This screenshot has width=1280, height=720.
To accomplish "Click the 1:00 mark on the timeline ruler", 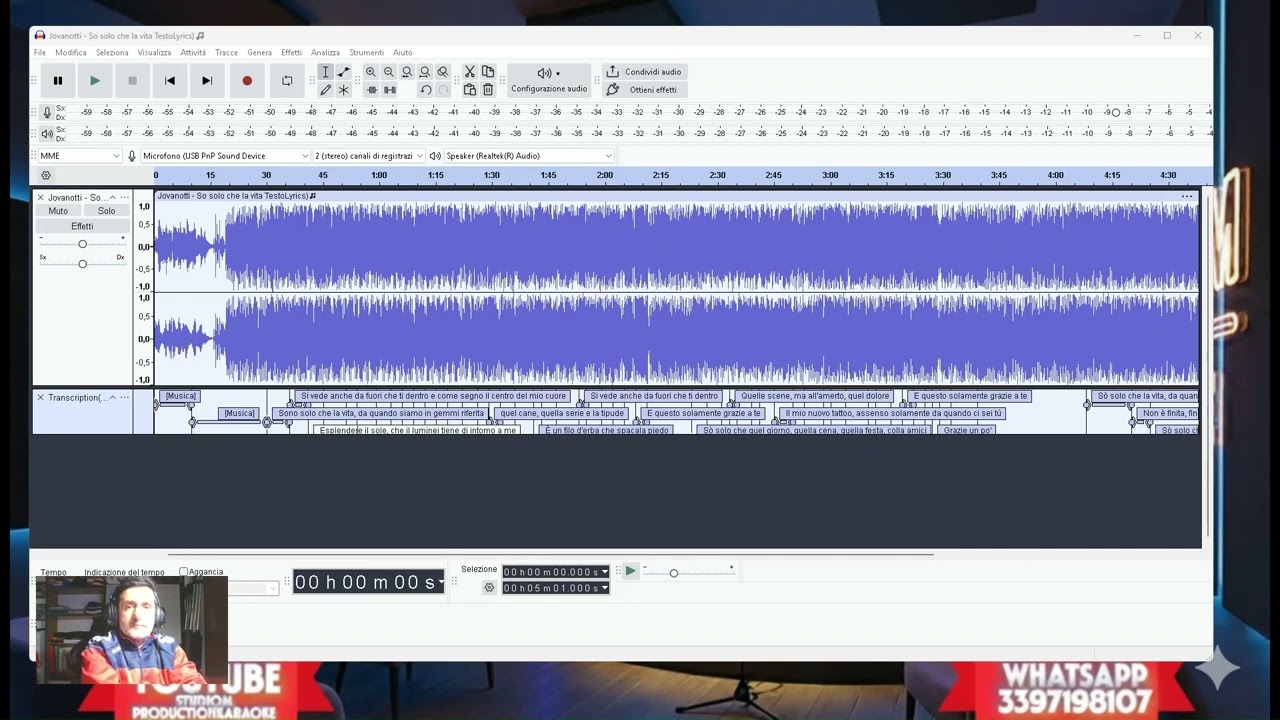I will pos(379,176).
